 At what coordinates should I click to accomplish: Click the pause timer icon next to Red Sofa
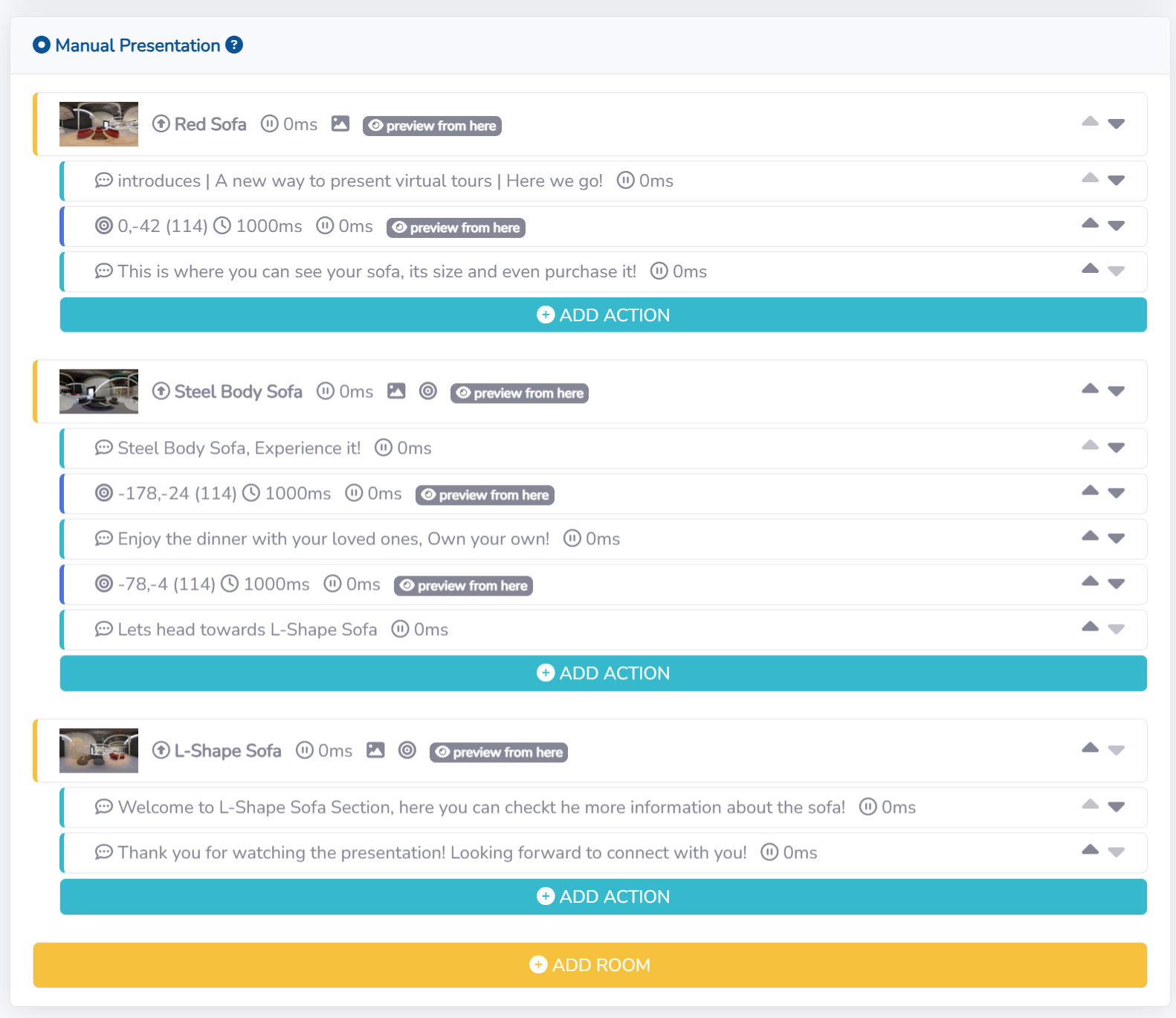click(269, 124)
